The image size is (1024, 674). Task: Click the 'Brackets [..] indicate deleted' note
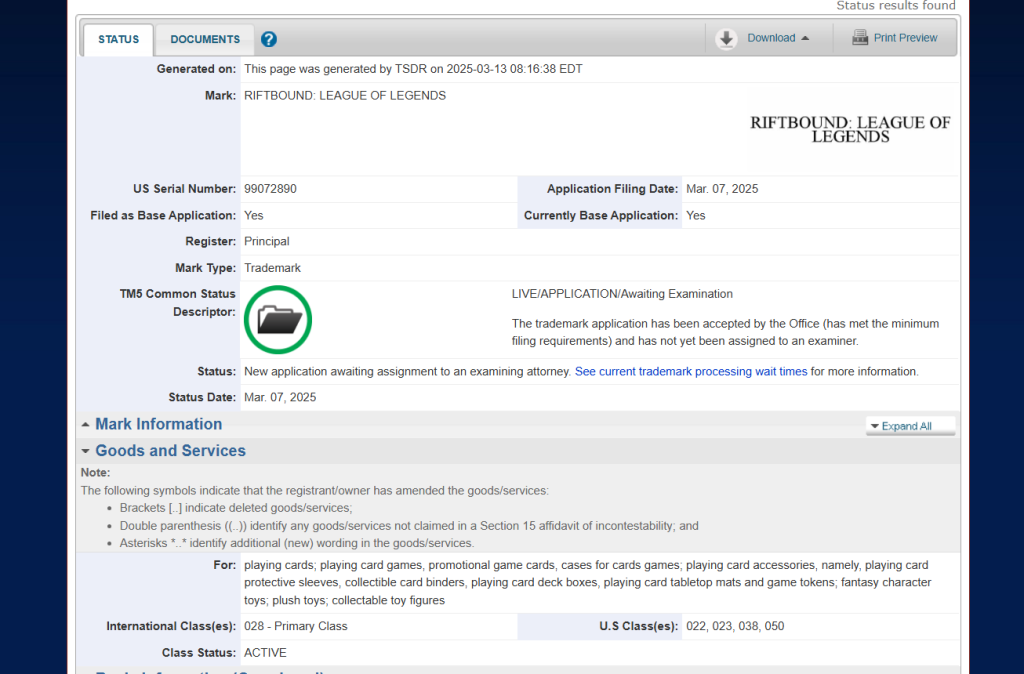pos(236,508)
